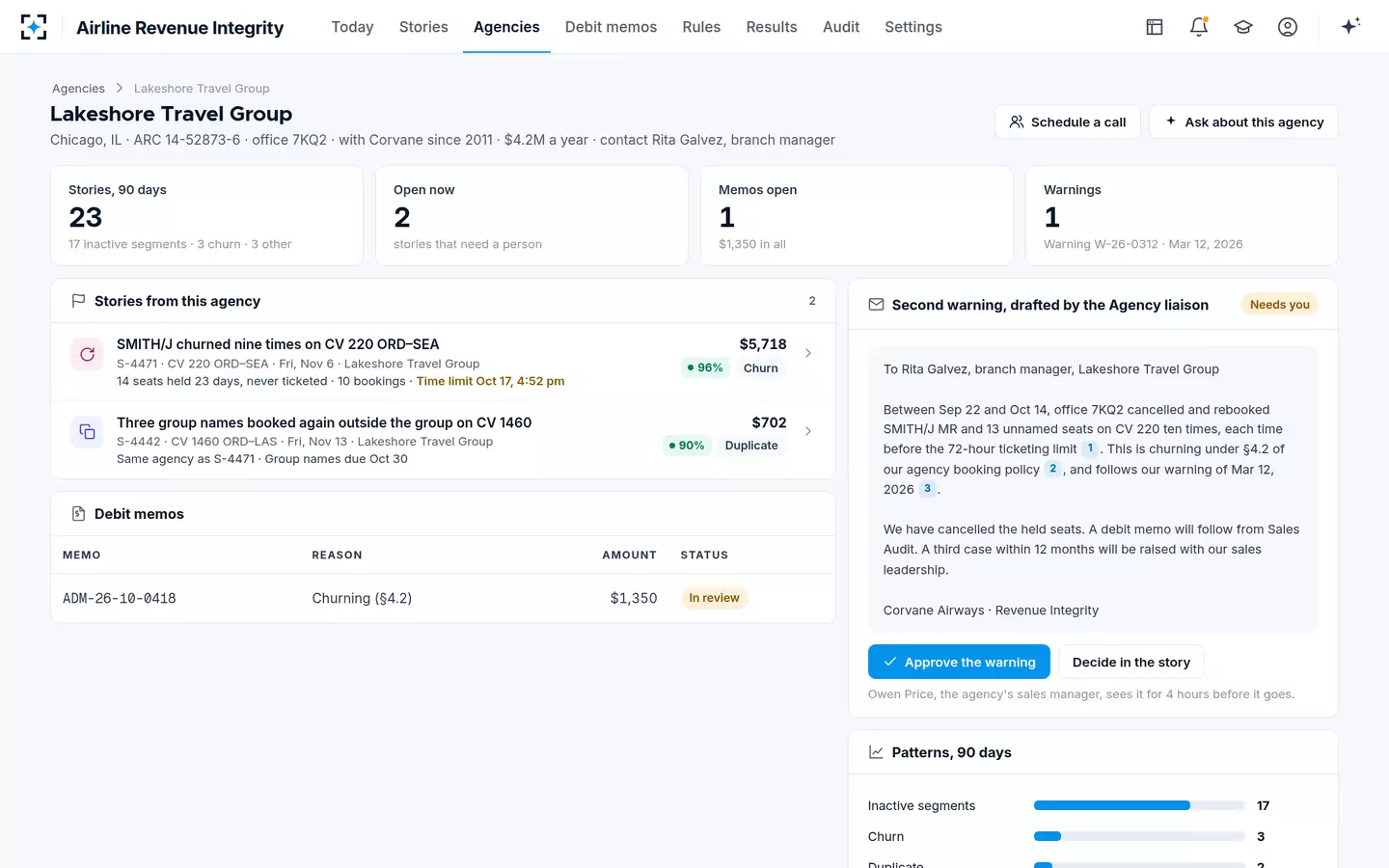Click the Open now stat card
The height and width of the screenshot is (868, 1389).
(x=531, y=215)
